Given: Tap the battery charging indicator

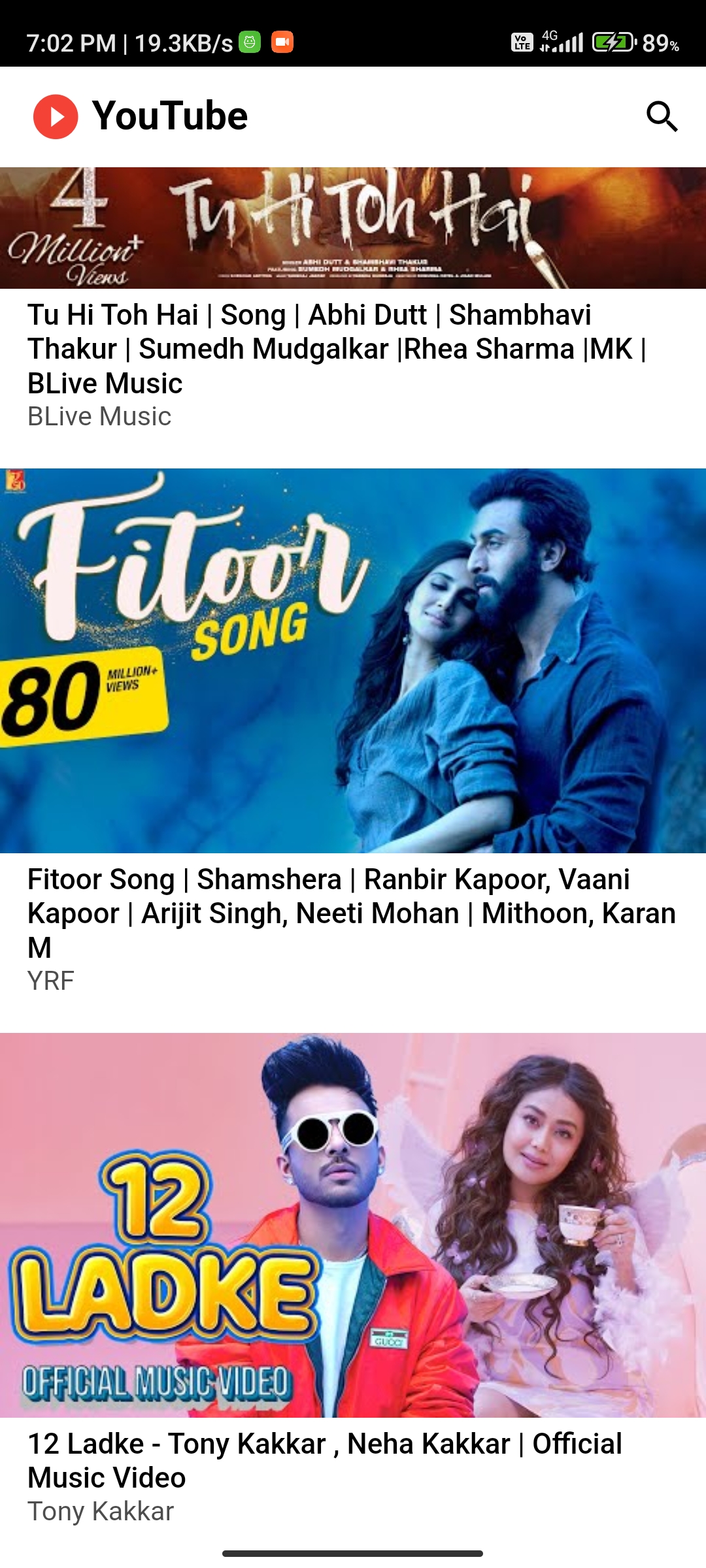Looking at the screenshot, I should pos(614,42).
